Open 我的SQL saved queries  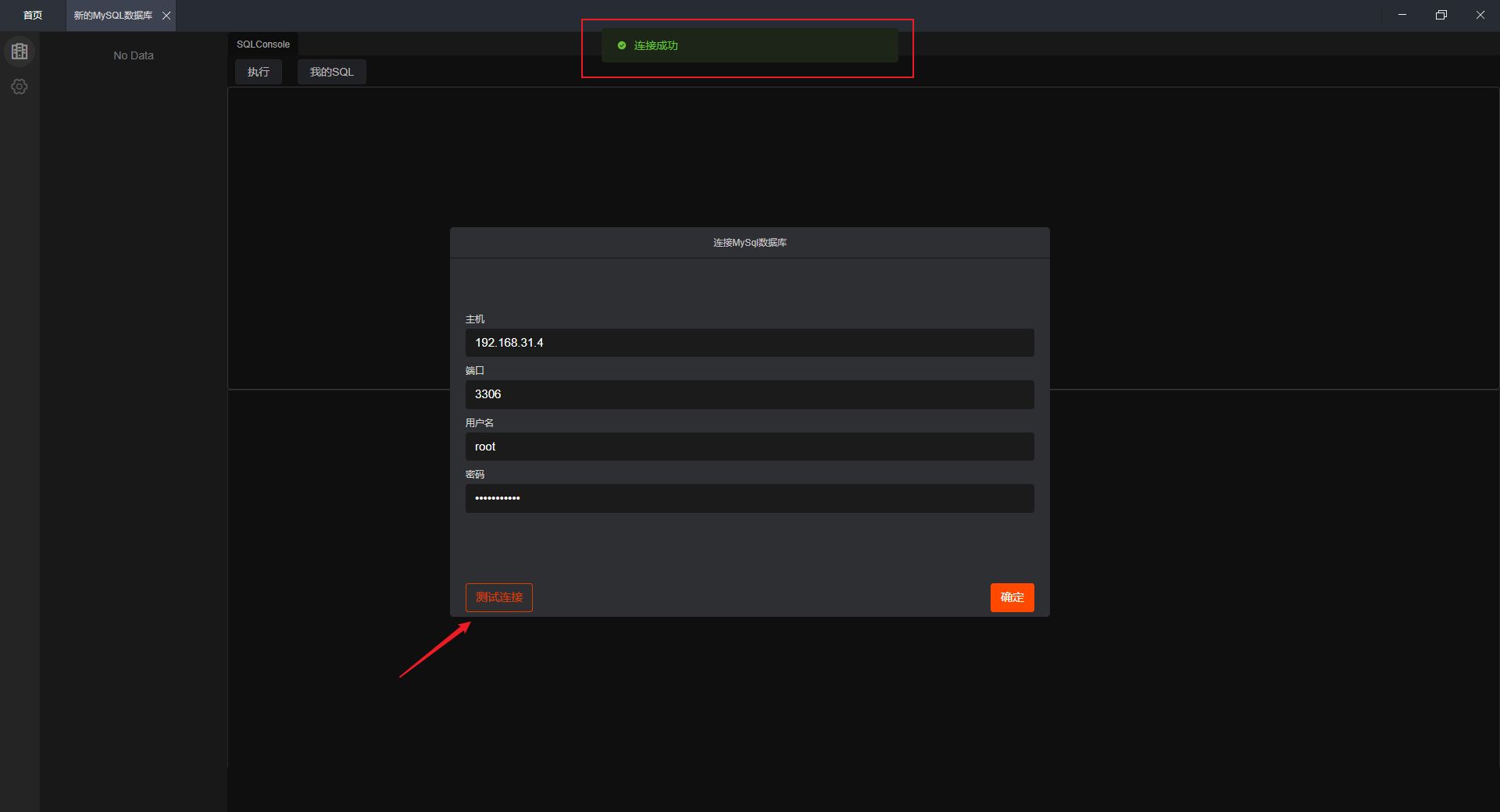(331, 72)
